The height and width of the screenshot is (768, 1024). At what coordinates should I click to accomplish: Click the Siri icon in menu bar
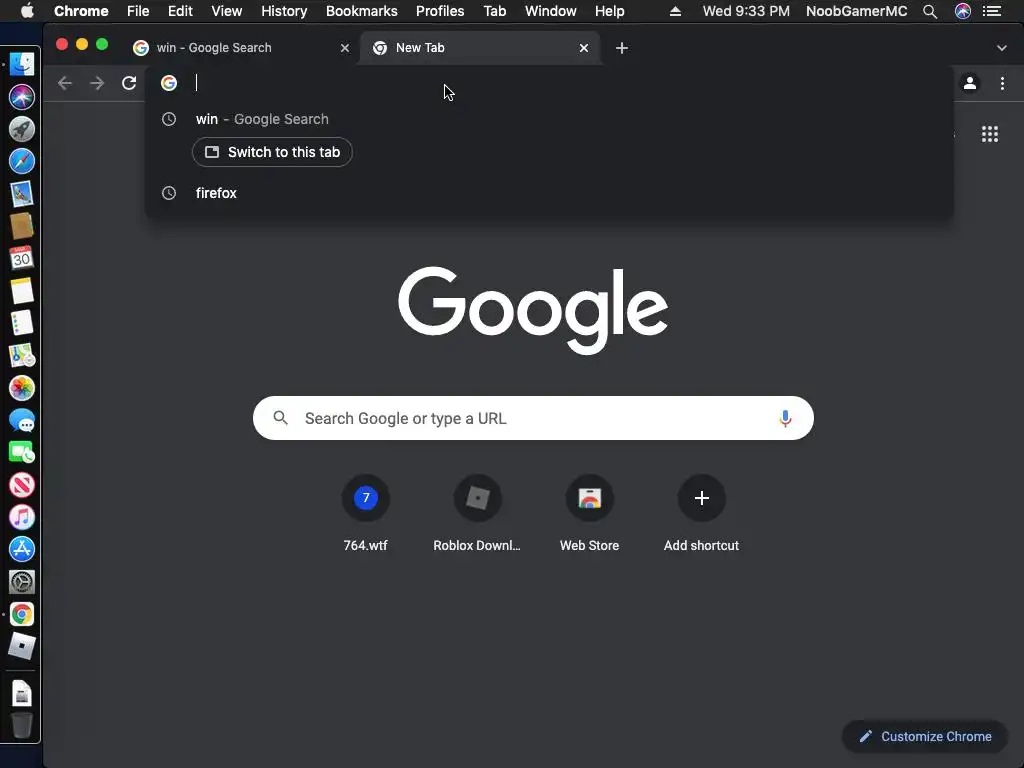click(963, 11)
